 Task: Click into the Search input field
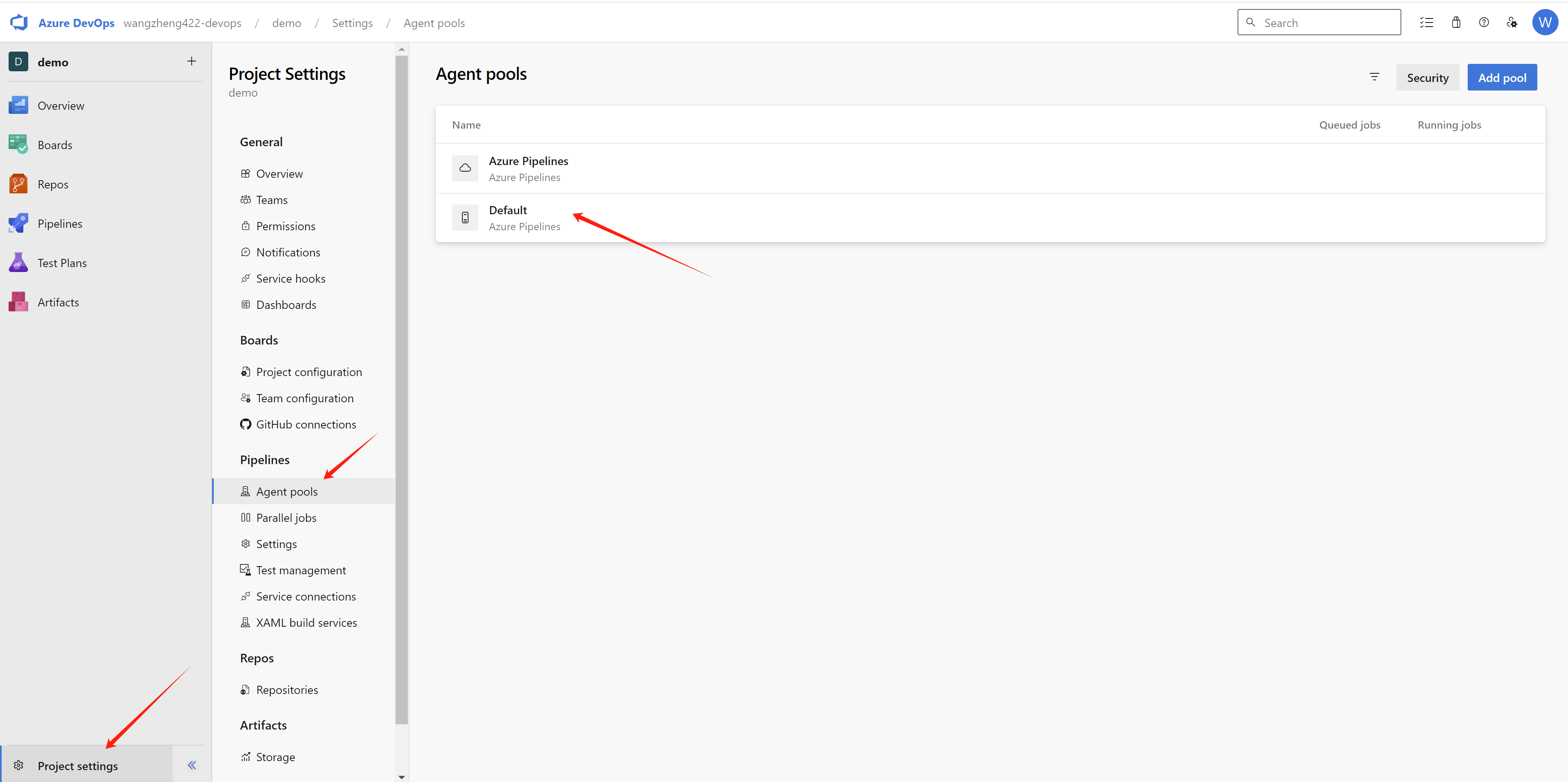[x=1327, y=23]
